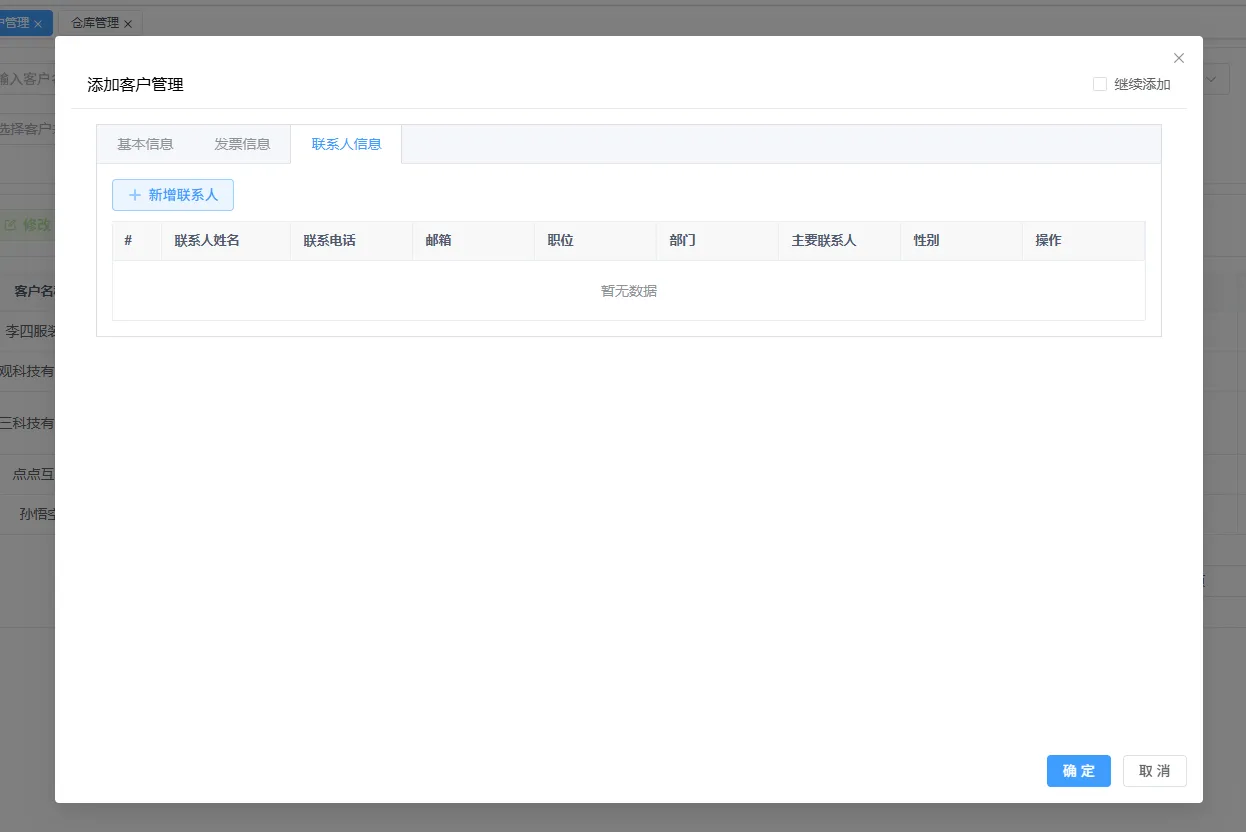Screen dimensions: 1246x832
Task: Click the plus icon on 新增联系人
Action: [135, 195]
